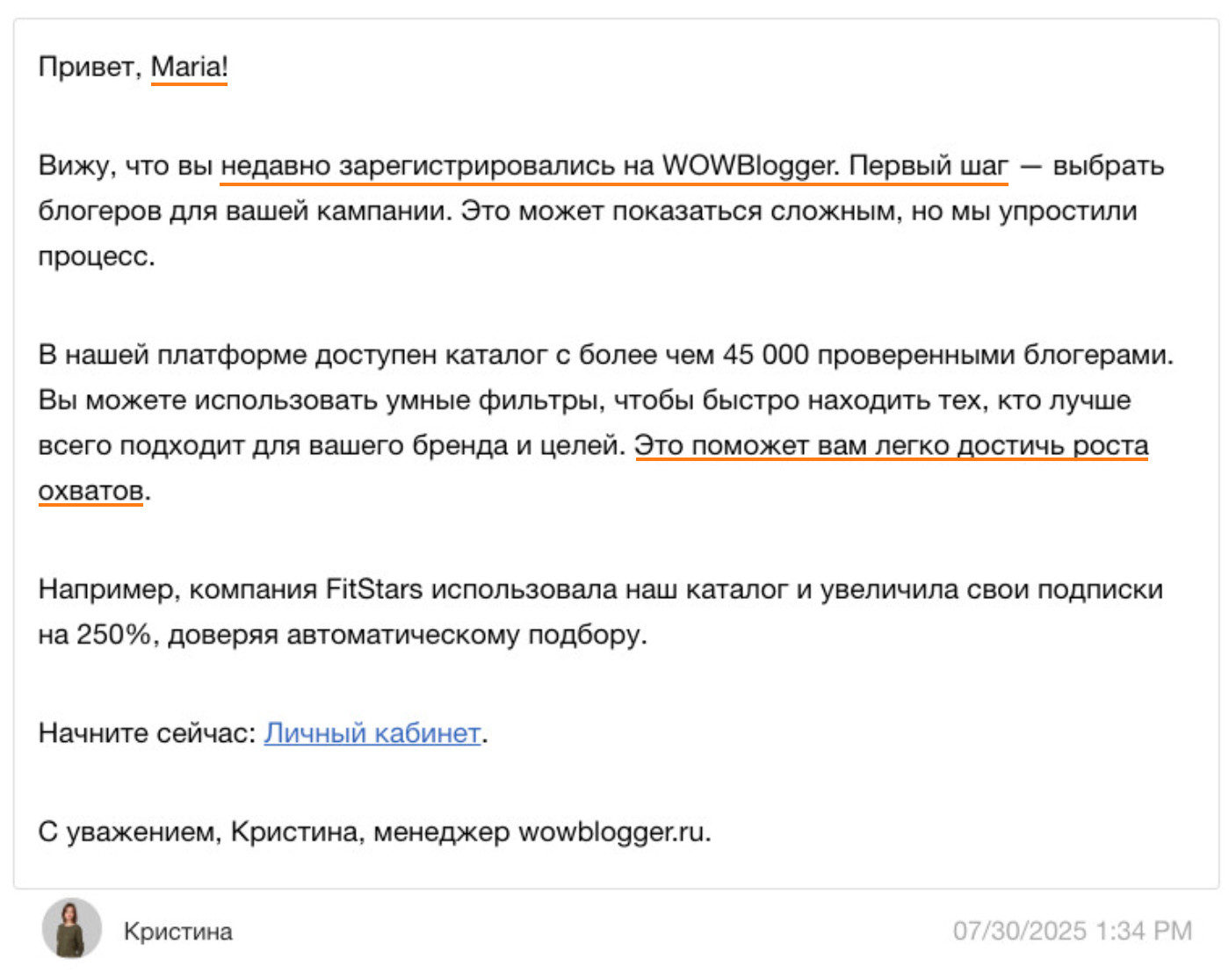Click the 250% figure
This screenshot has height=980, width=1229.
[115, 634]
